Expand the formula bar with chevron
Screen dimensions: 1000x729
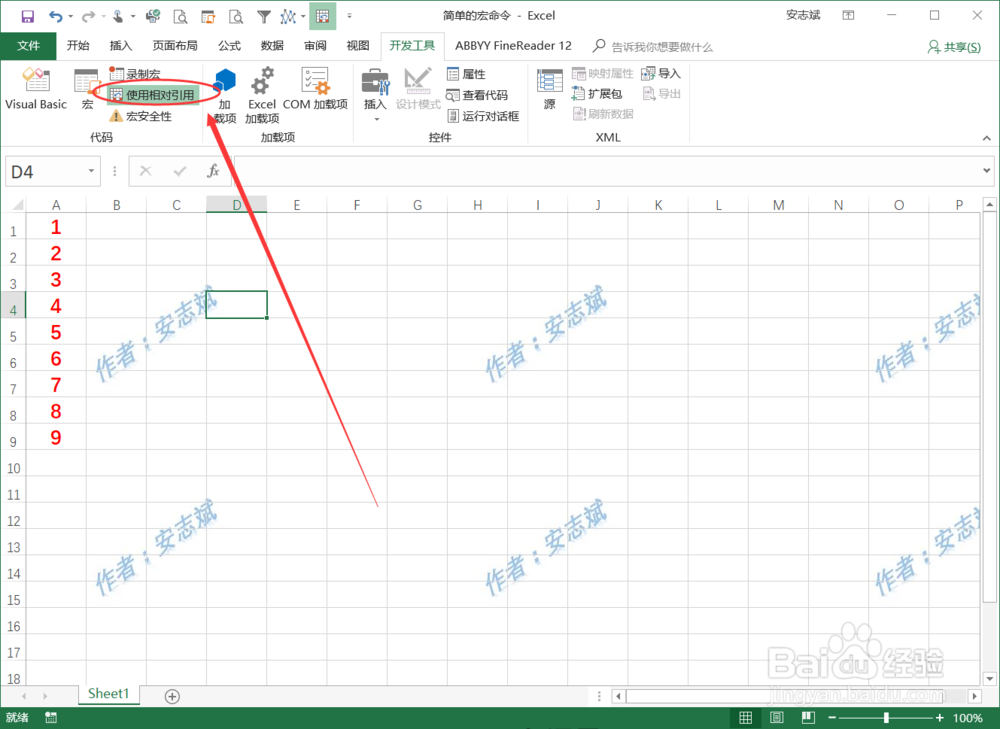pyautogui.click(x=987, y=171)
